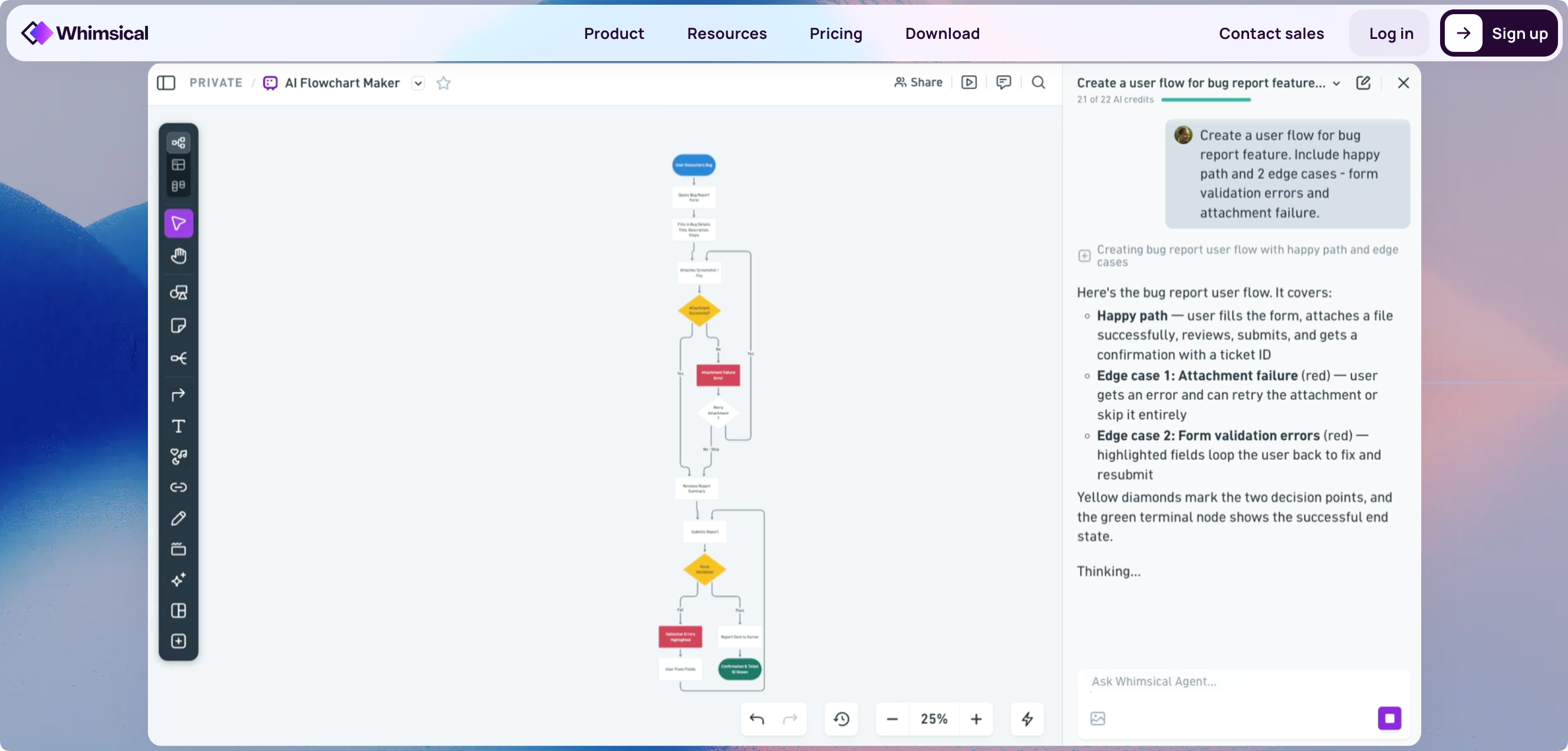Click the search magnifier icon
Image resolution: width=1568 pixels, height=751 pixels.
tap(1039, 82)
